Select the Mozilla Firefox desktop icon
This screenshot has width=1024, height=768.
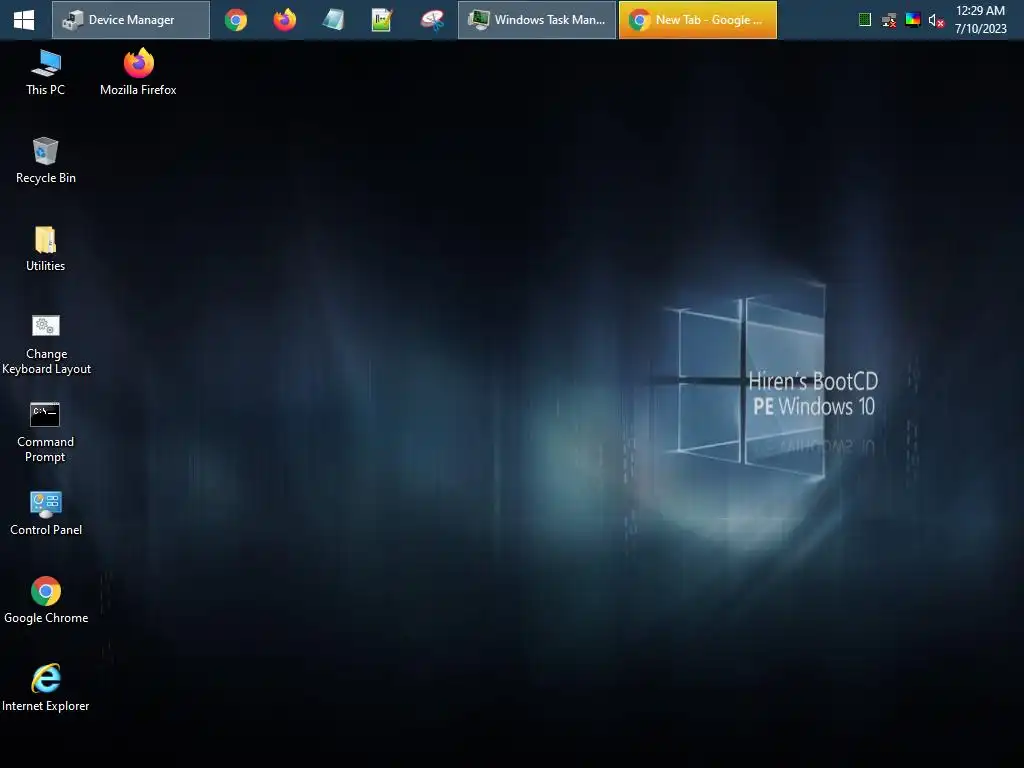tap(138, 73)
